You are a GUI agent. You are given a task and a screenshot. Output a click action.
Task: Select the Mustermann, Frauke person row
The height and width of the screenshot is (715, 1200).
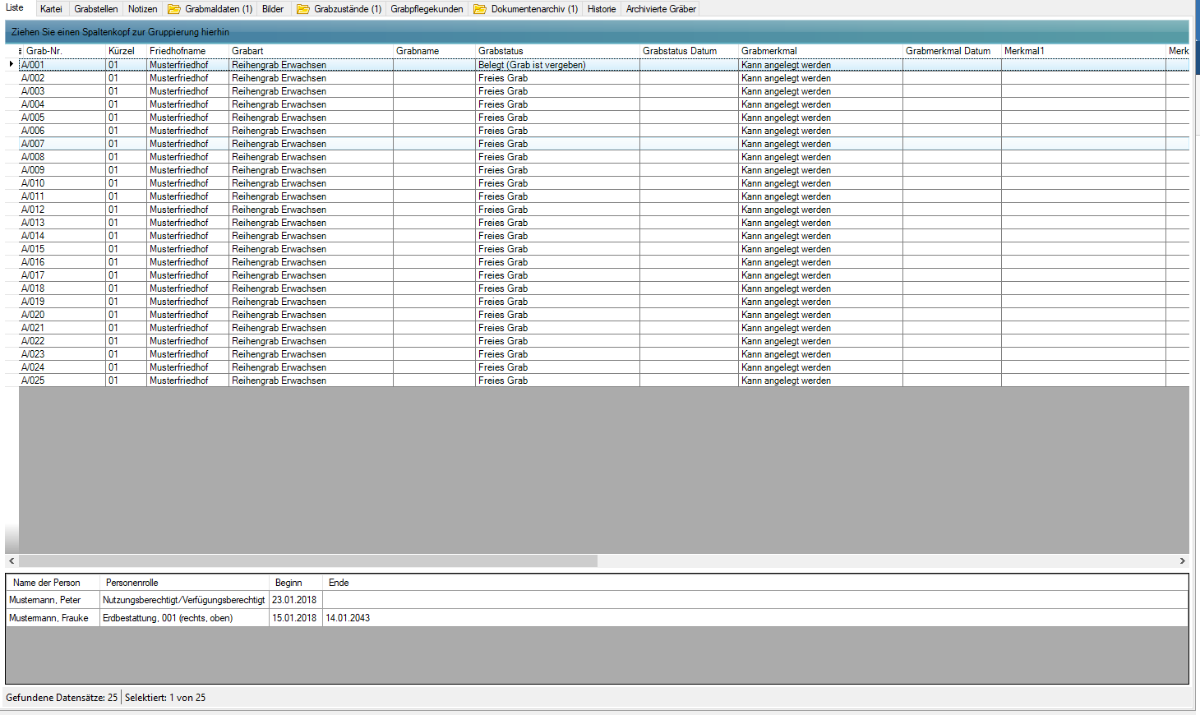[x=48, y=618]
